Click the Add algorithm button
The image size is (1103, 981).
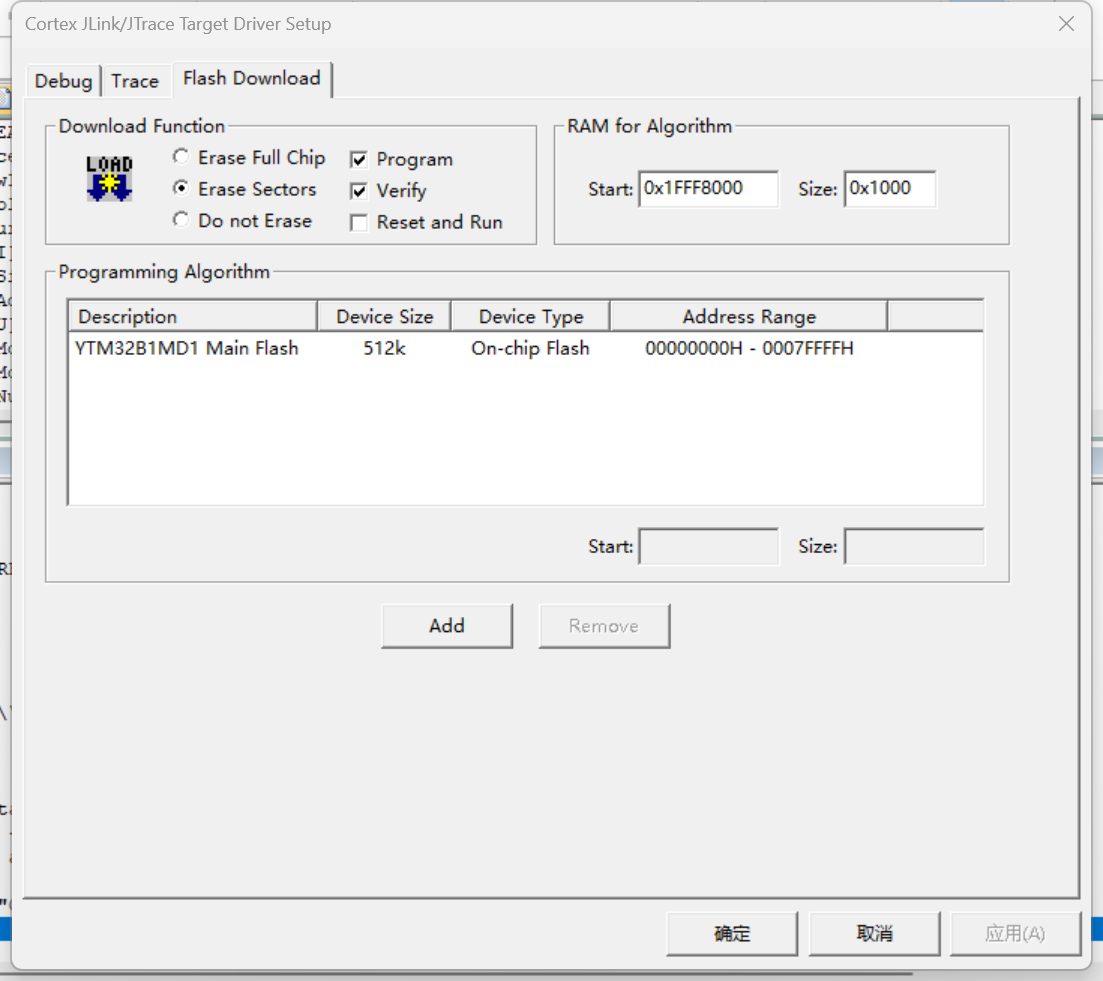click(447, 626)
